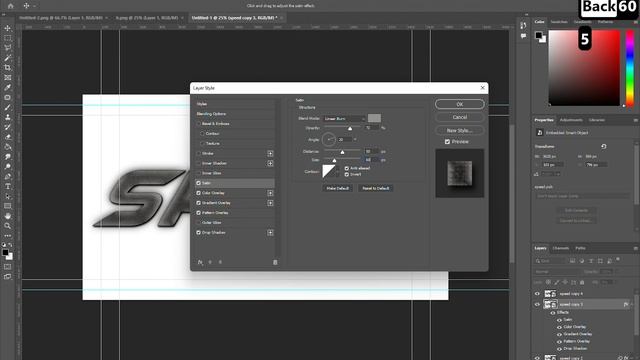This screenshot has height=360, width=640.
Task: Switch to the Adjustments tab
Action: point(571,120)
